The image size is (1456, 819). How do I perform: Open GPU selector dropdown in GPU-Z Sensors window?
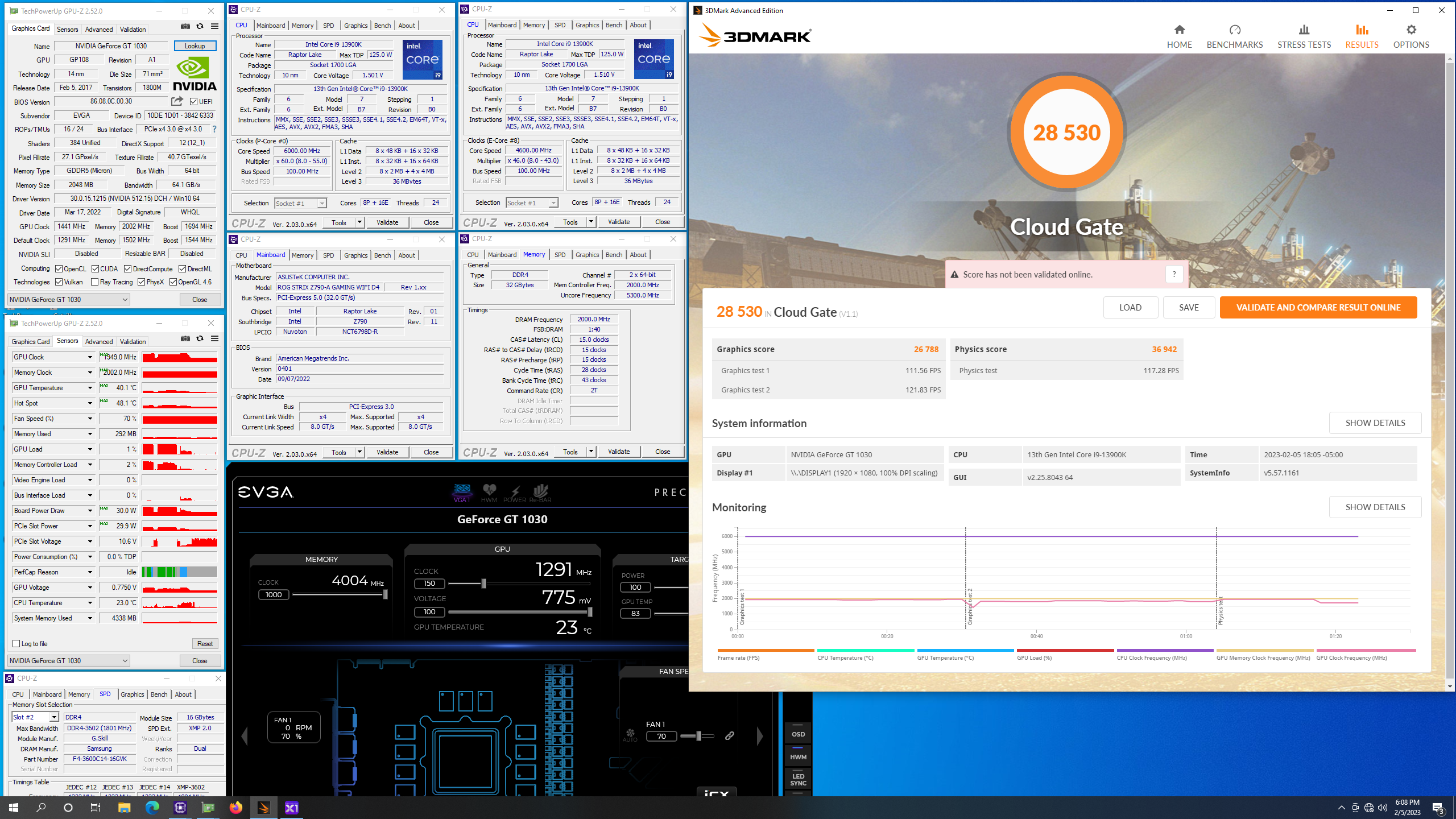coord(68,660)
